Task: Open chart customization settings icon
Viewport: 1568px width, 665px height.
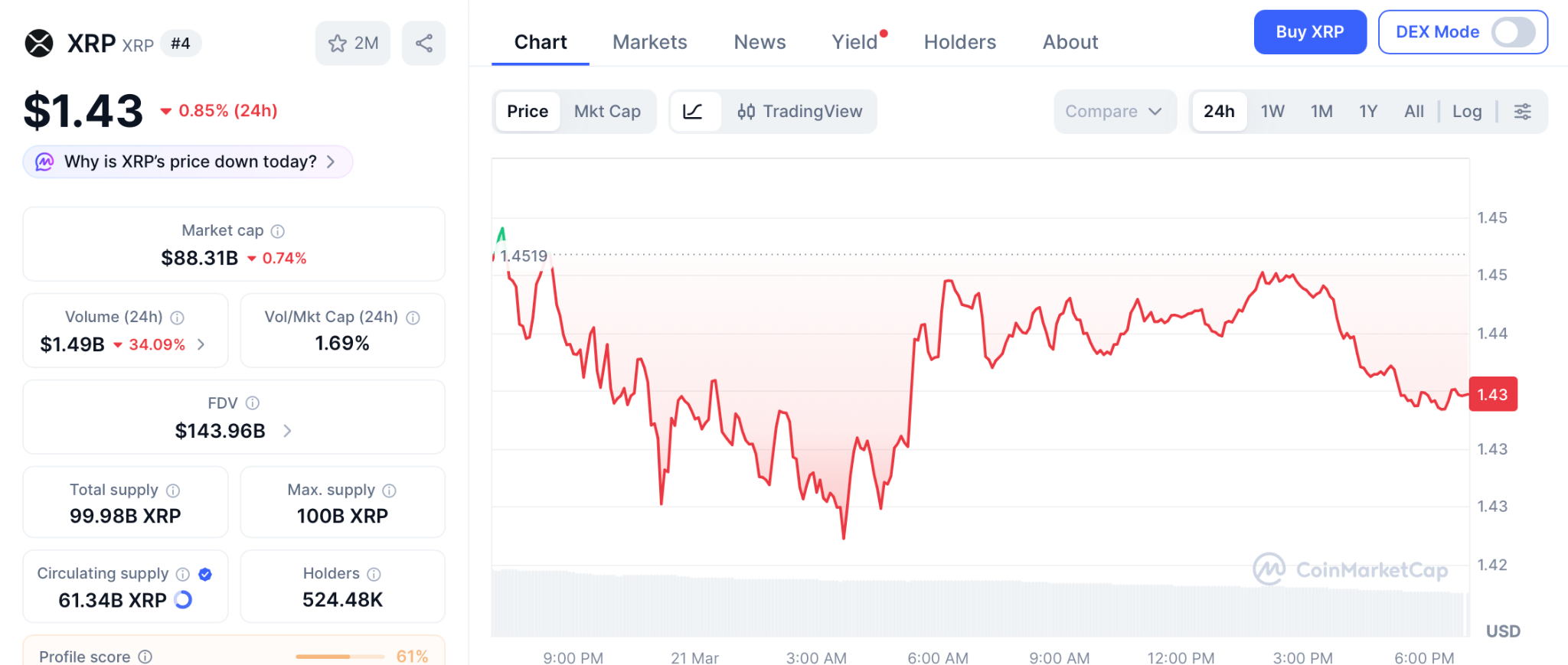Action: point(1522,111)
